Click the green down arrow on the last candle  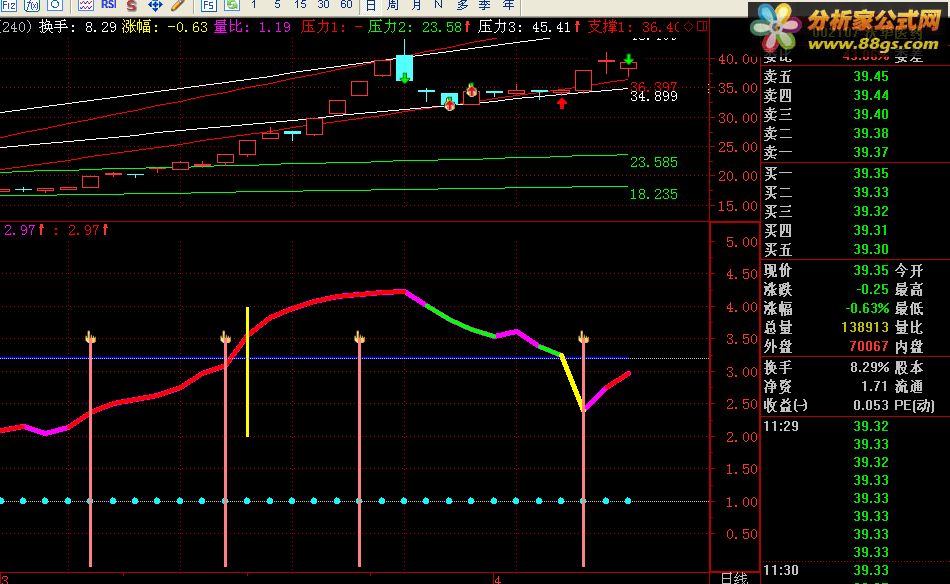click(x=629, y=59)
